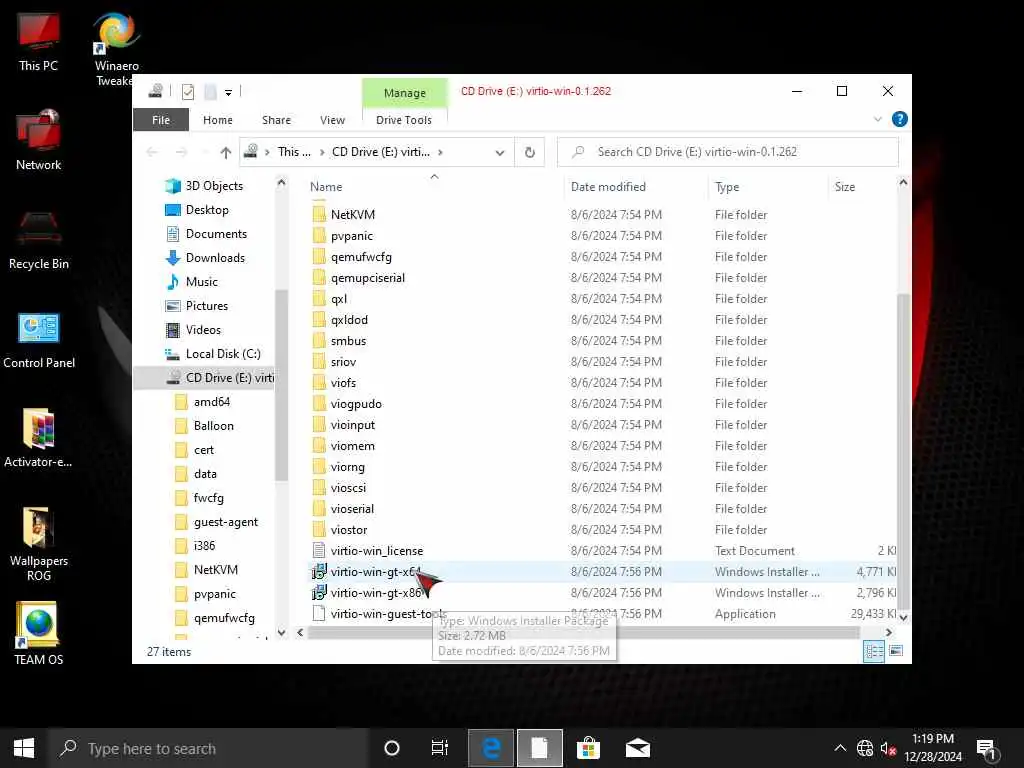Click the virtio-win-gt-x86 installer icon
Viewport: 1024px width, 768px height.
click(319, 592)
